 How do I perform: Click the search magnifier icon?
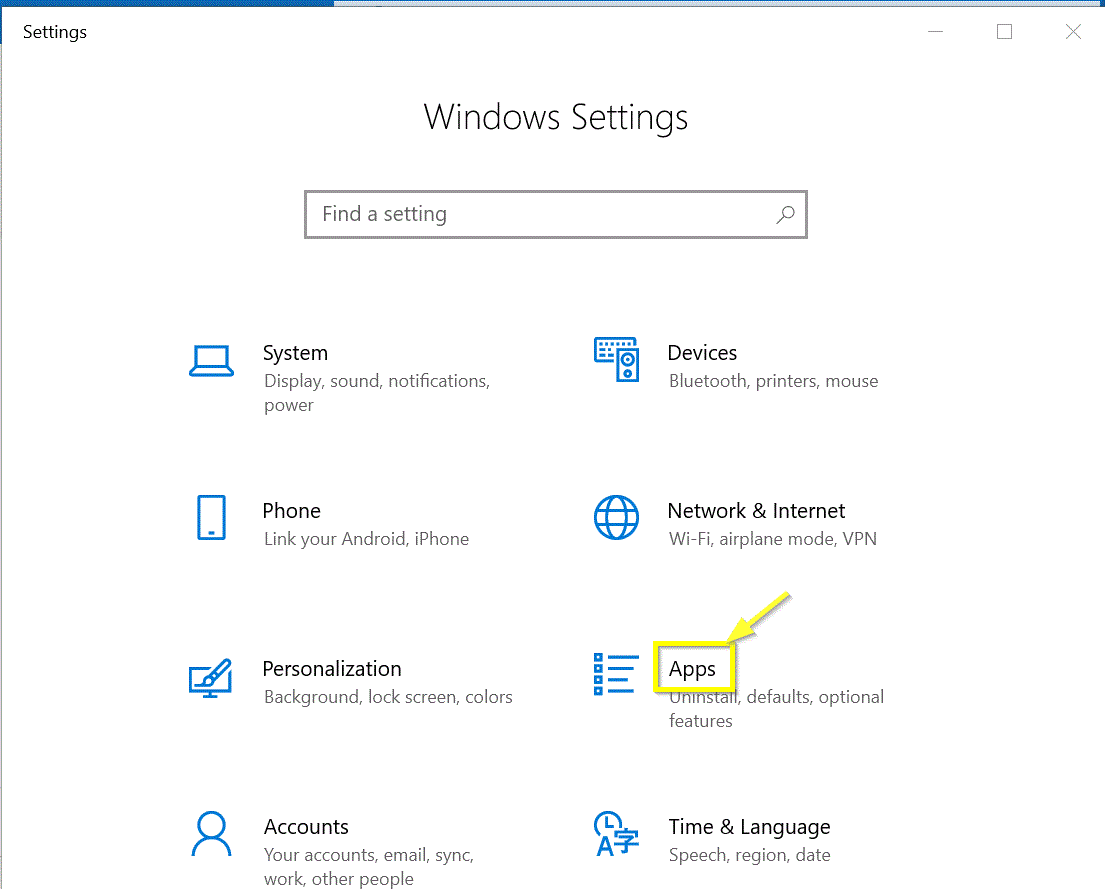(x=785, y=214)
